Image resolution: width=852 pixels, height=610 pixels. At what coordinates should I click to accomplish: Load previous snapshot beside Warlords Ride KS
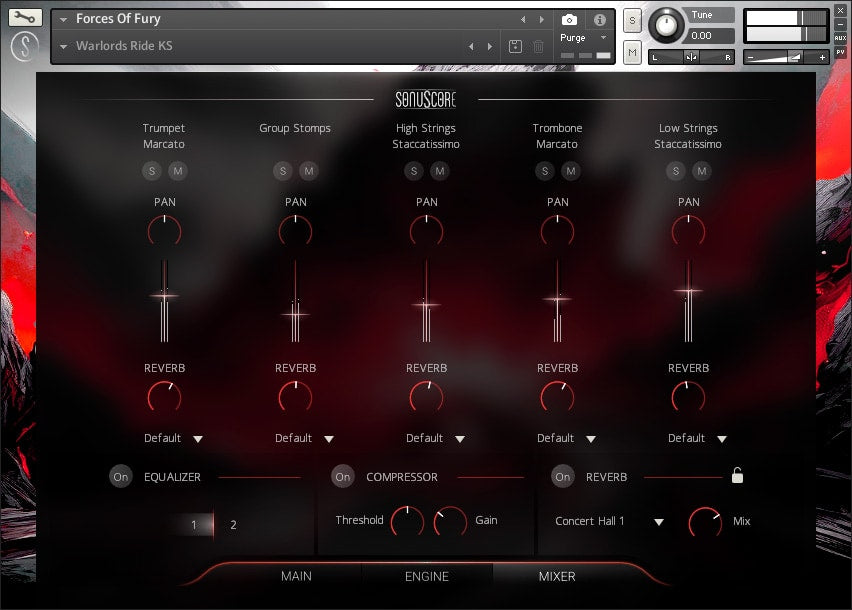point(471,47)
